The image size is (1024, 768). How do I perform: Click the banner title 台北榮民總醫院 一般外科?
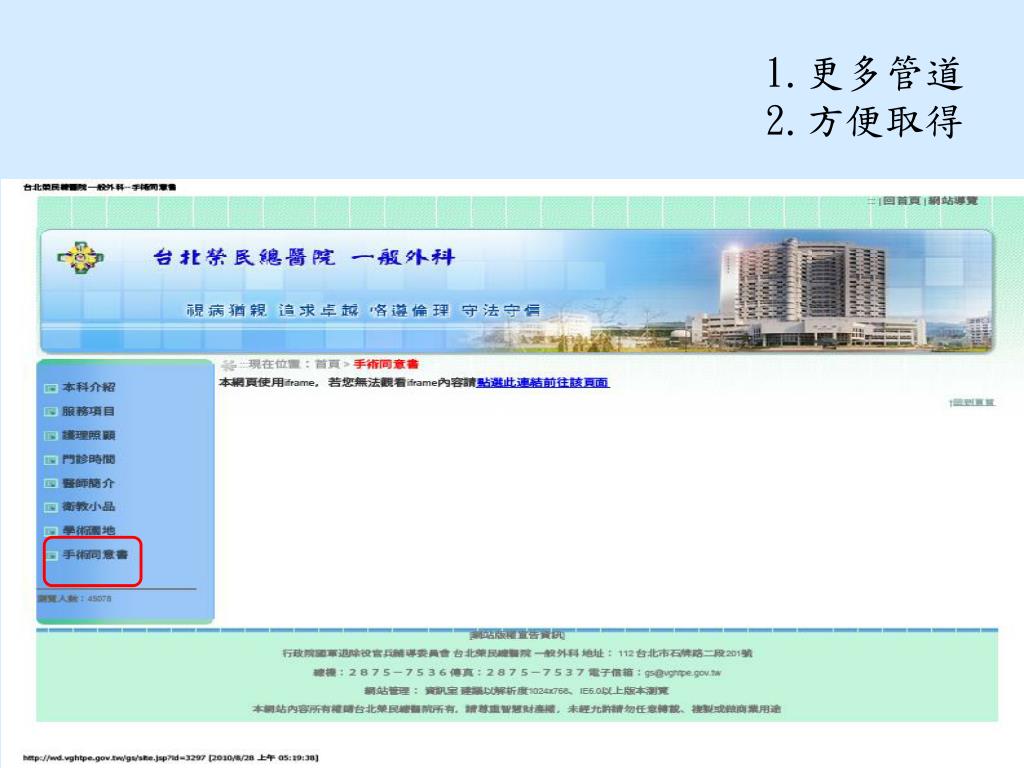[x=304, y=257]
